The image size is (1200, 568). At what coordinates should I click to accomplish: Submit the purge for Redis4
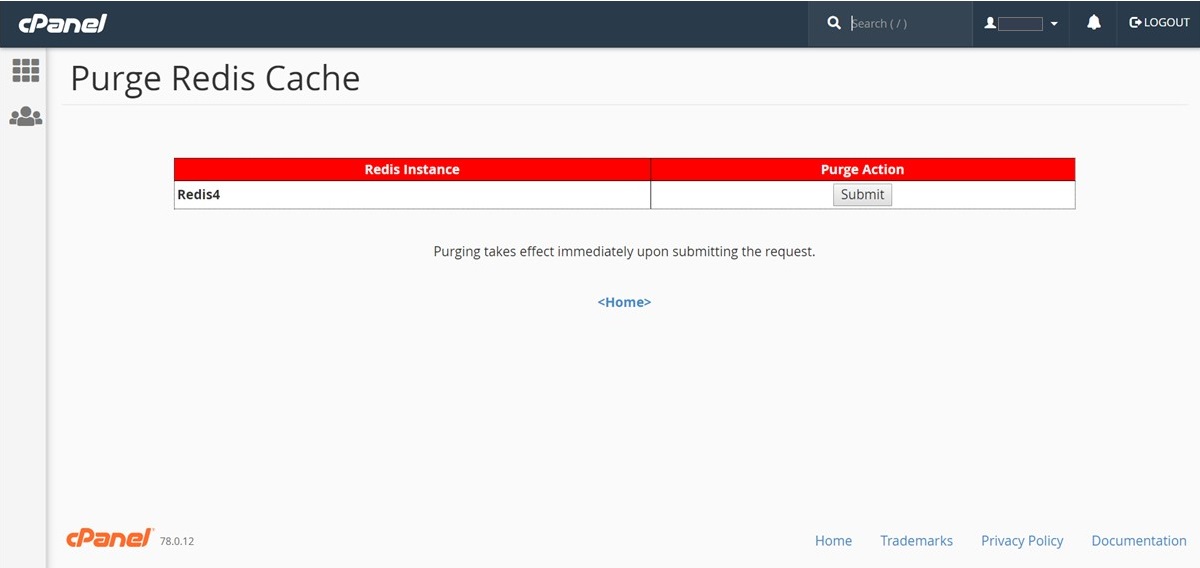pyautogui.click(x=862, y=195)
